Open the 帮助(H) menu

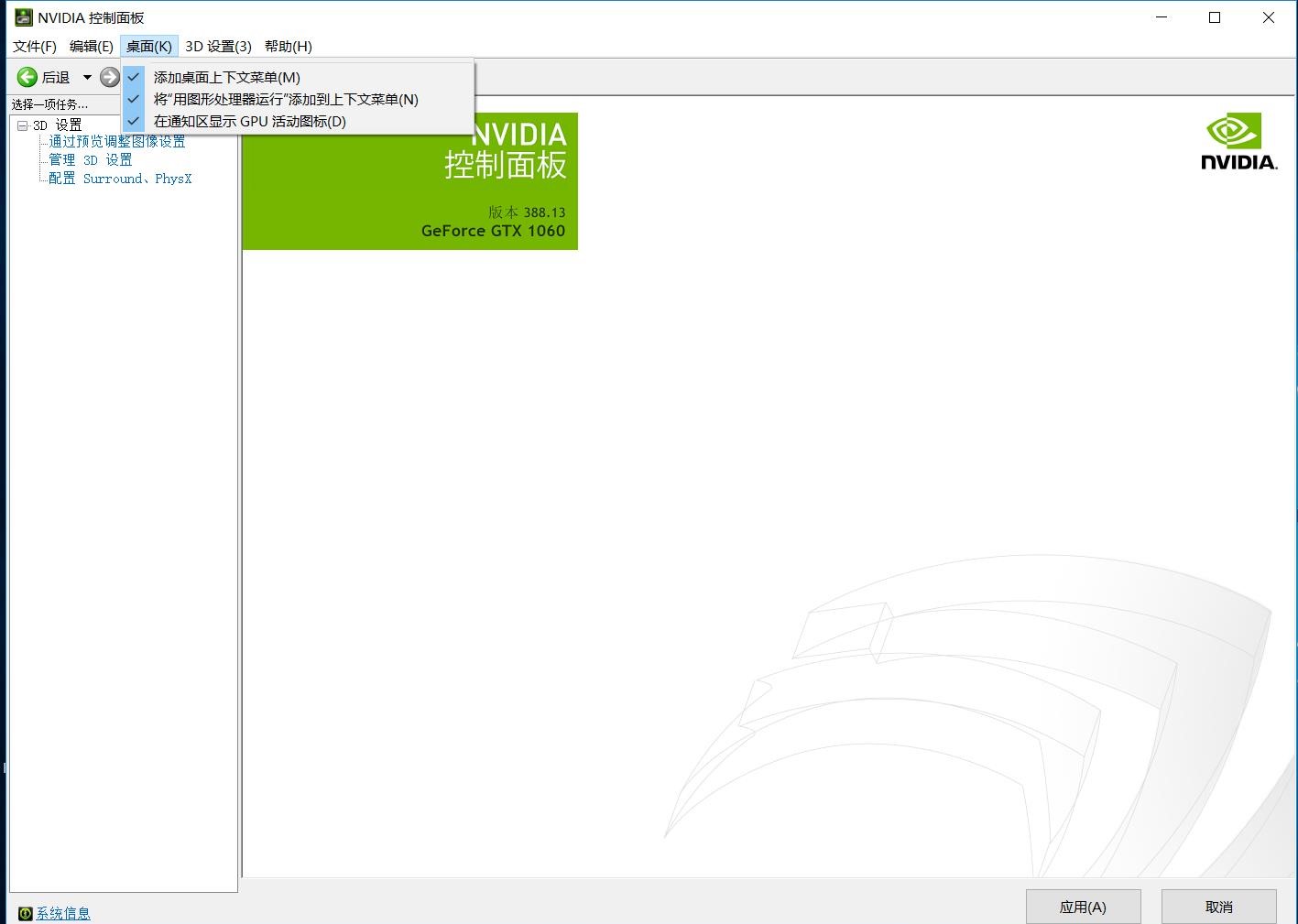[289, 47]
